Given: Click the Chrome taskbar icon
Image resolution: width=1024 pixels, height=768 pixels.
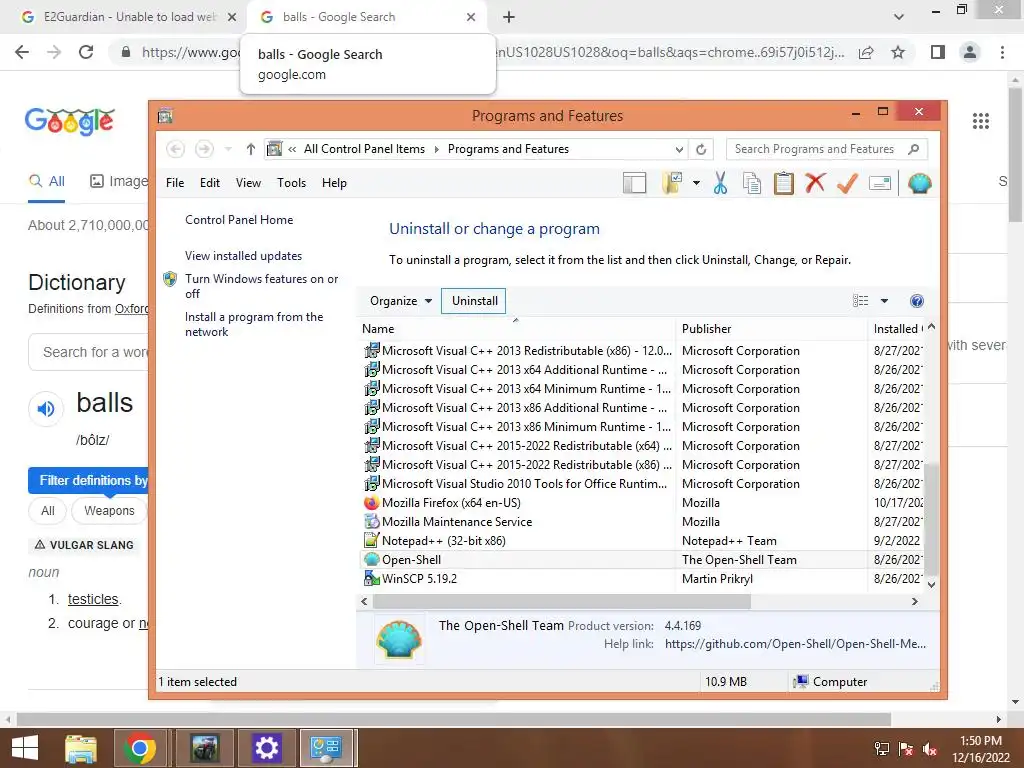Looking at the screenshot, I should 139,748.
